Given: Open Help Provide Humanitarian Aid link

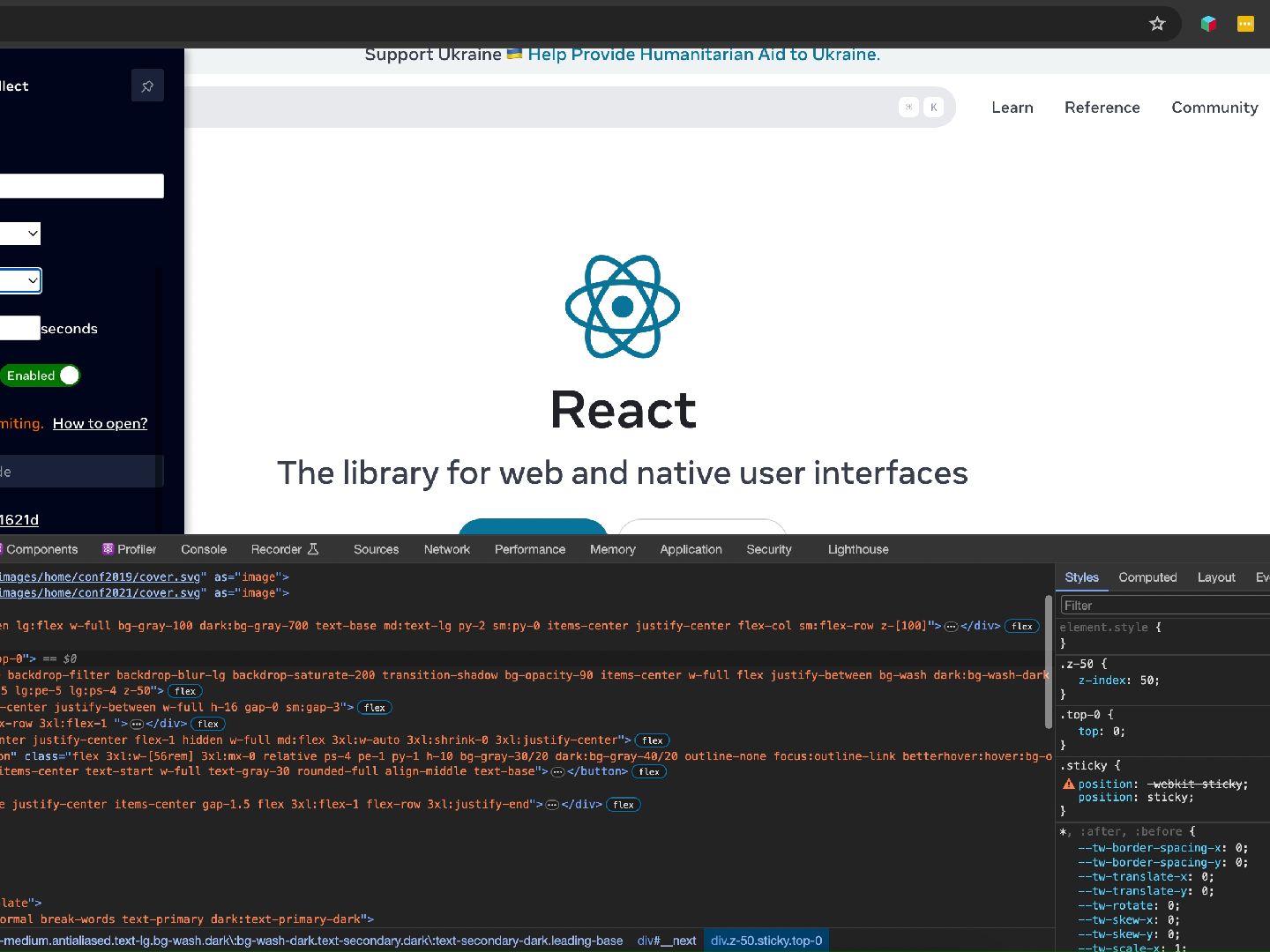Looking at the screenshot, I should (x=704, y=55).
